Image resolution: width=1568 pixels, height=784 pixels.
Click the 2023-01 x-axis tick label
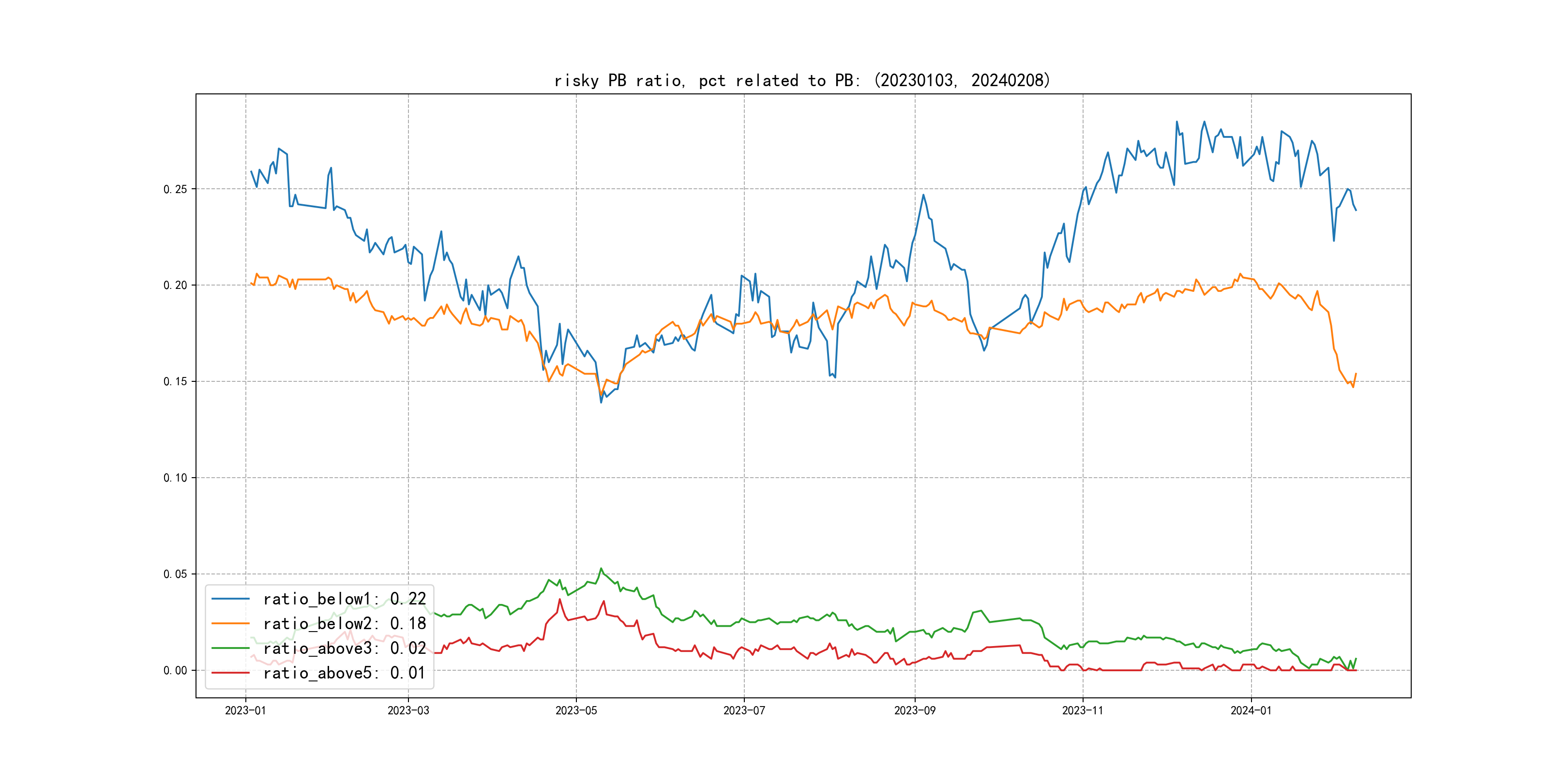pyautogui.click(x=245, y=710)
